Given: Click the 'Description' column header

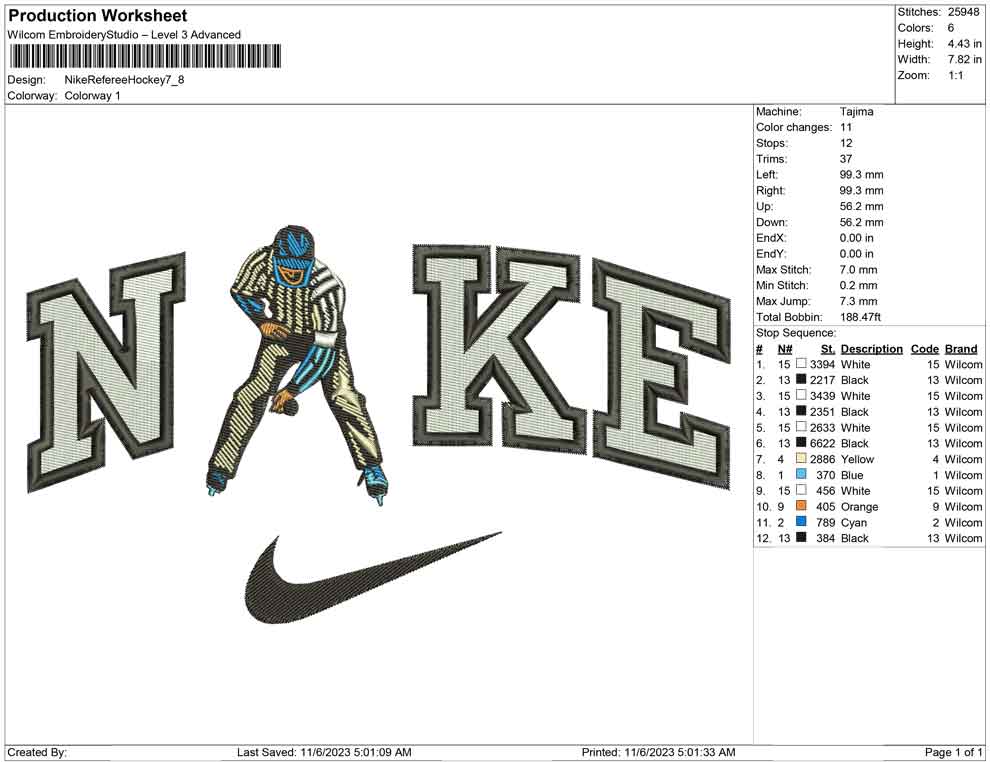Looking at the screenshot, I should (x=872, y=348).
